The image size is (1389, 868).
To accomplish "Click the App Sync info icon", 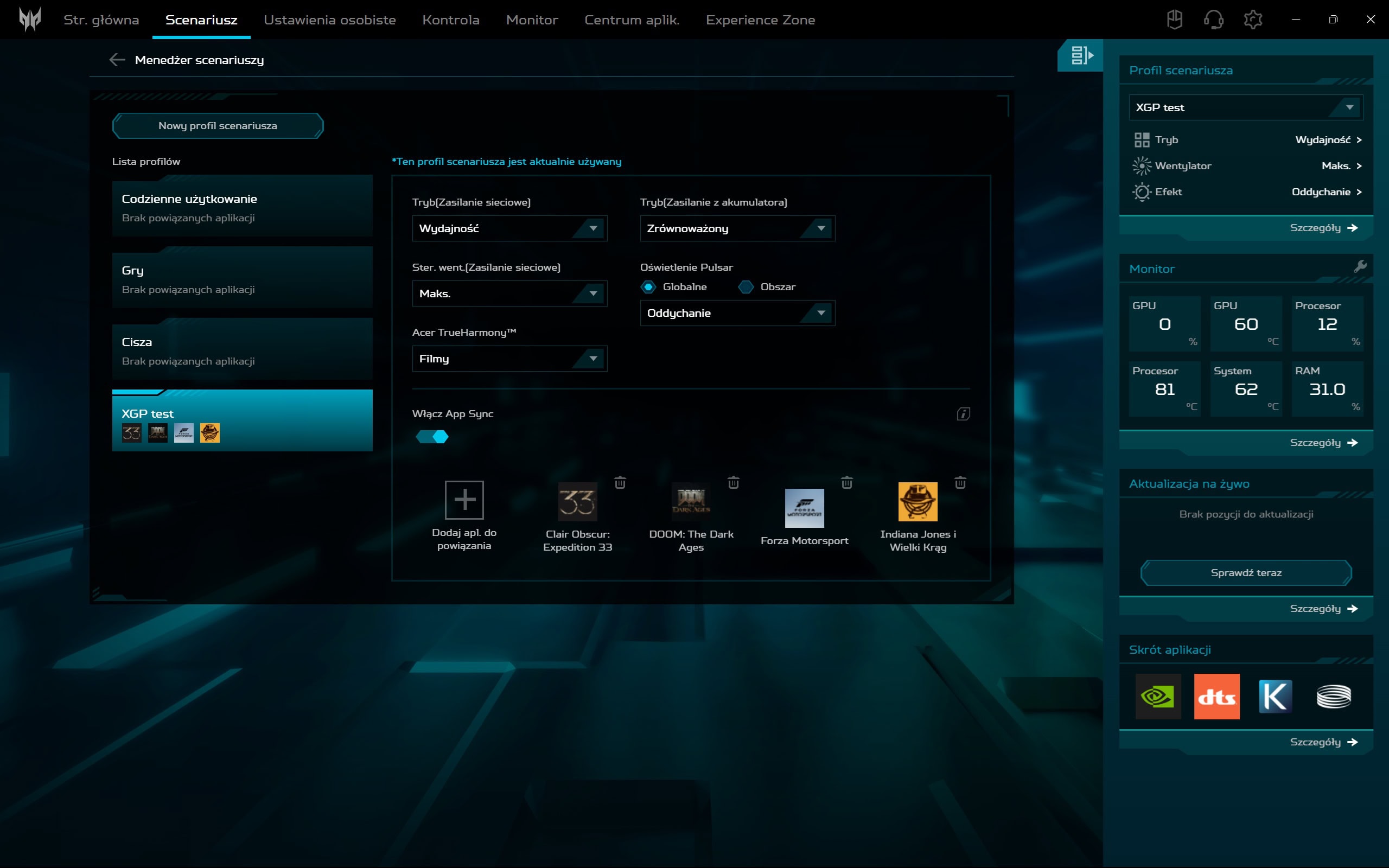I will tap(963, 414).
